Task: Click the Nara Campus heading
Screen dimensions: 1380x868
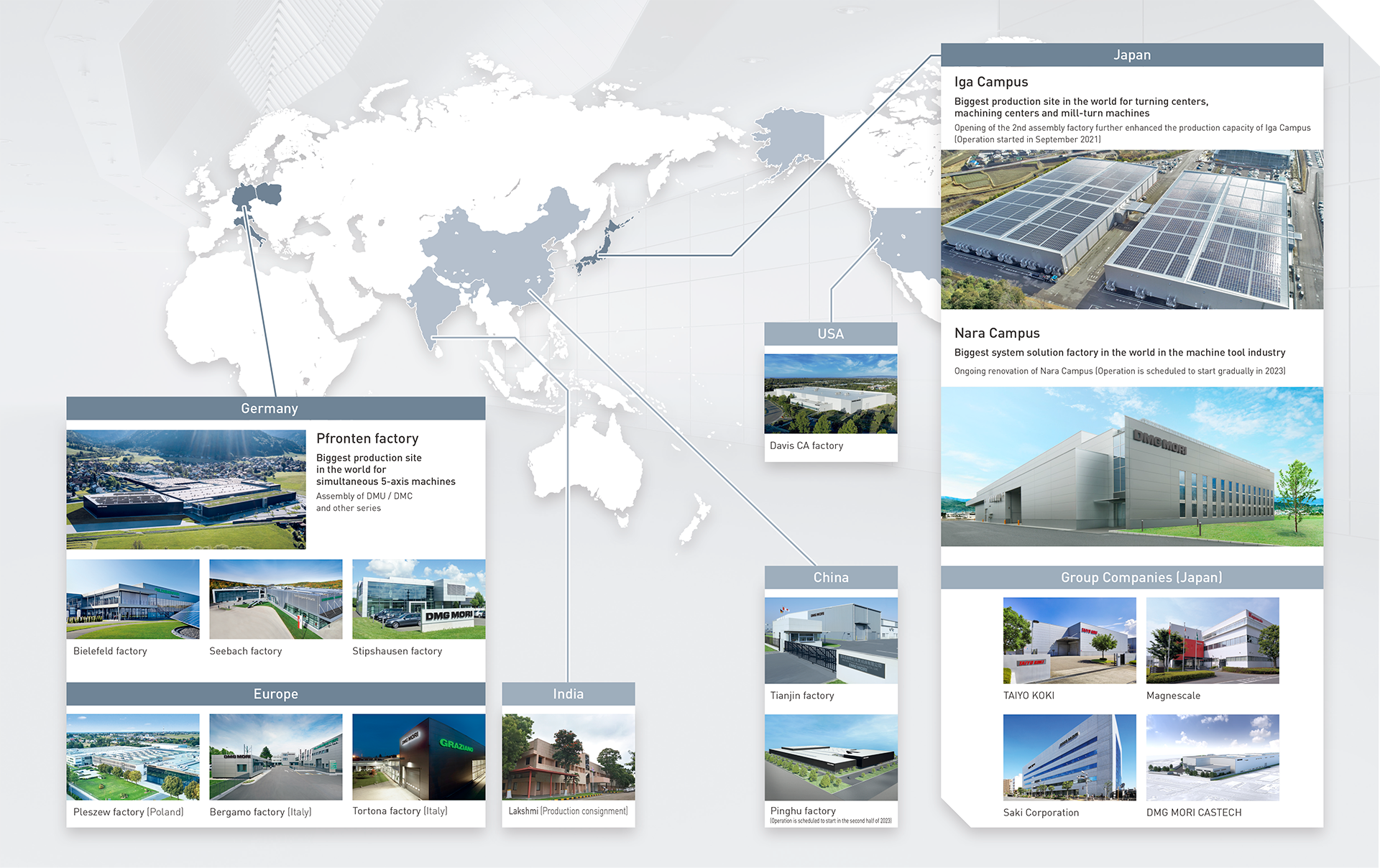Action: click(997, 333)
